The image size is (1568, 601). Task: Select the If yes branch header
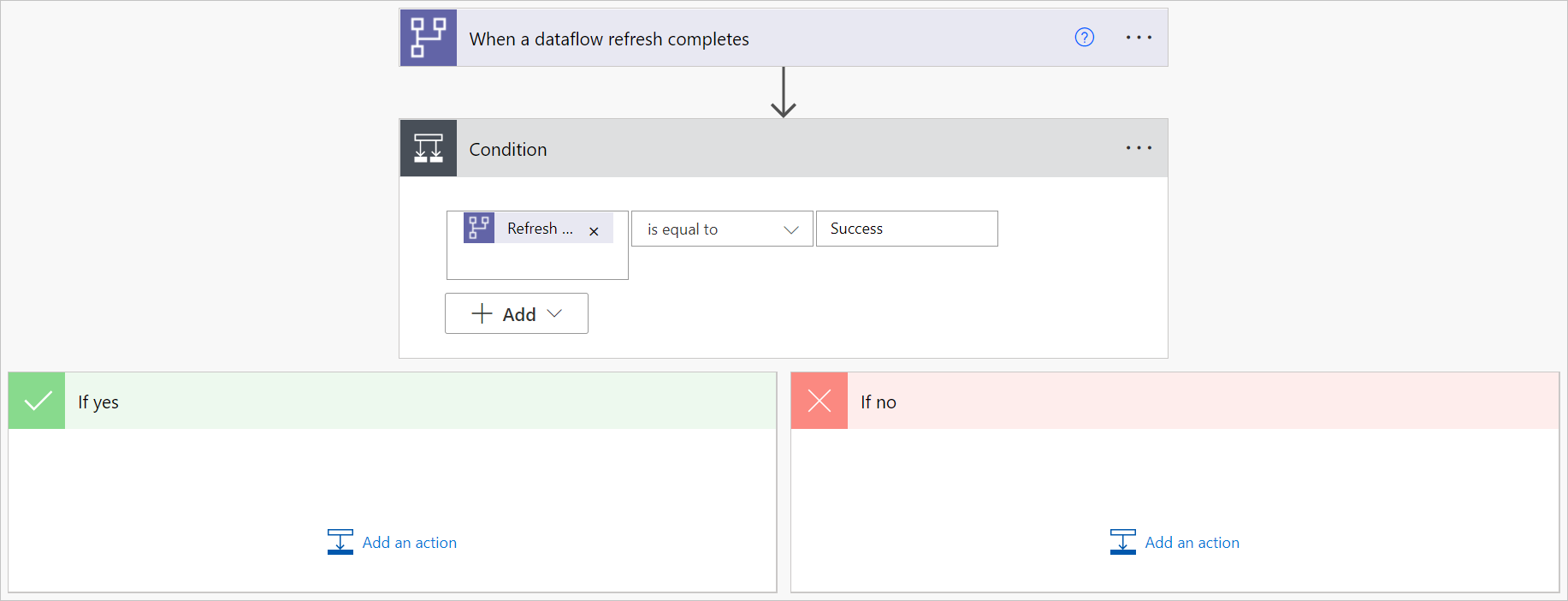[393, 401]
